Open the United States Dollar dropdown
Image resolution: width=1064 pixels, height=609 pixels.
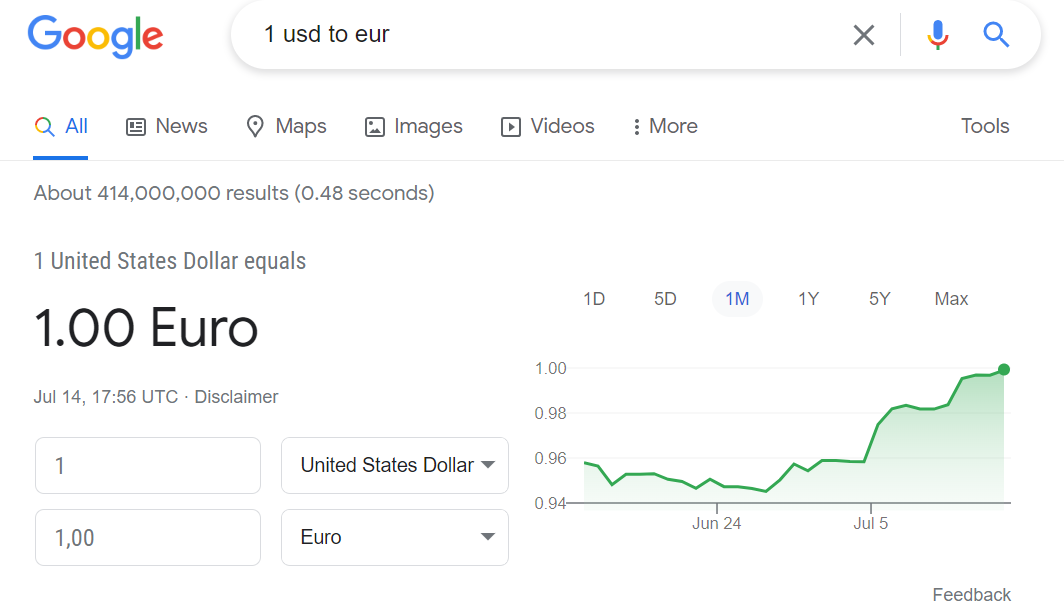[395, 465]
